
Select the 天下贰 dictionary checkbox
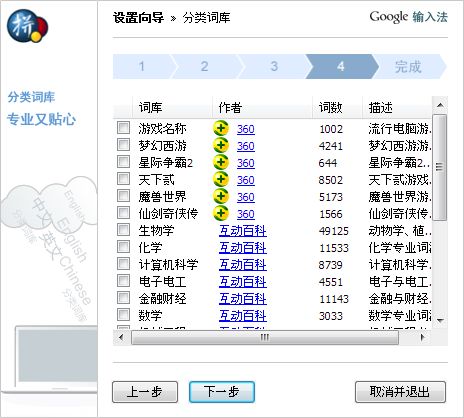[x=123, y=179]
